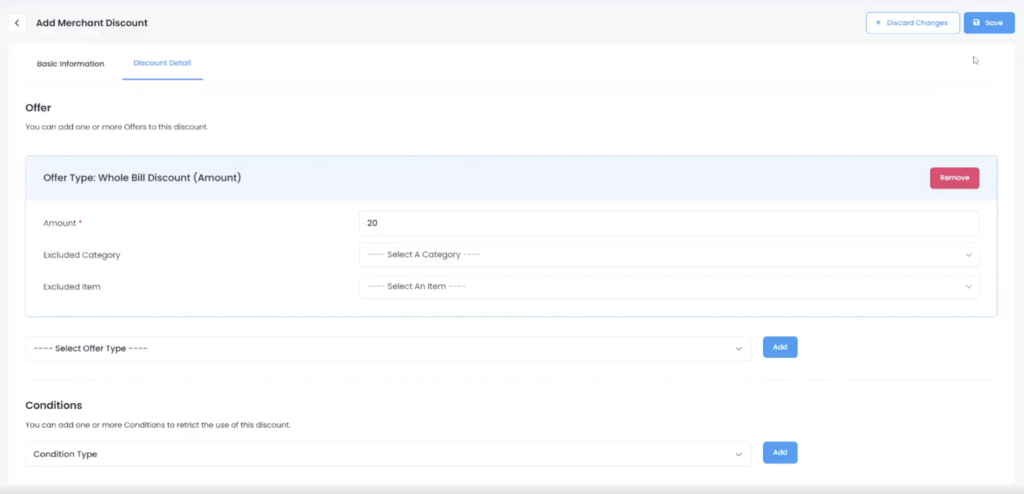This screenshot has height=494, width=1024.
Task: Click the chevron arrow on Excluded Category
Action: tap(968, 255)
